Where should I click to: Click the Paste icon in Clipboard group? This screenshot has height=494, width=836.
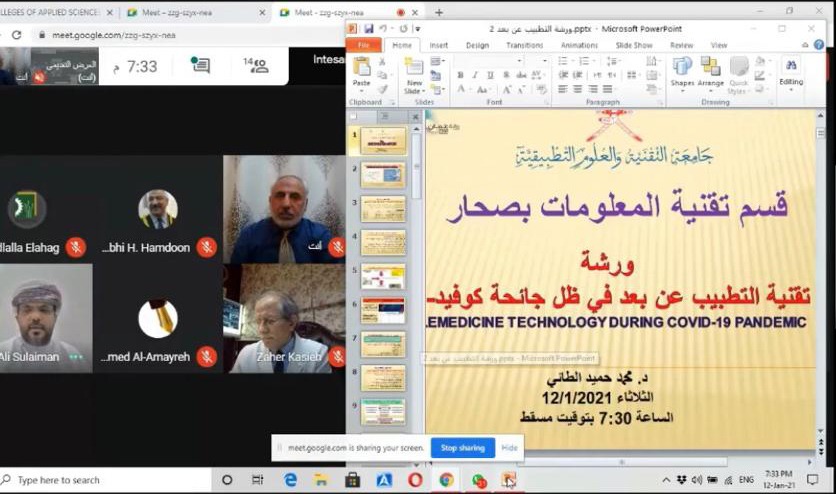(x=361, y=71)
